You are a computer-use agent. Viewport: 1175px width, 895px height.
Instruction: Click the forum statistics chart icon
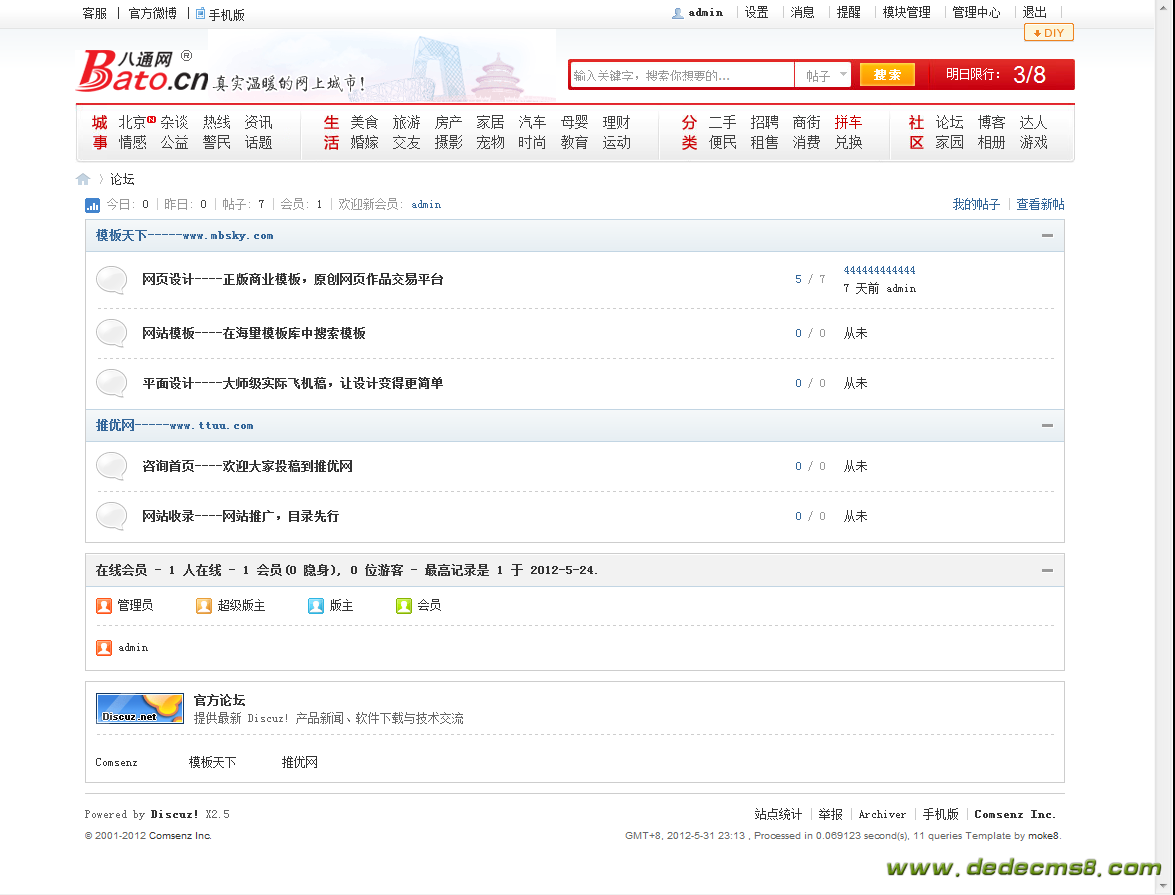92,205
